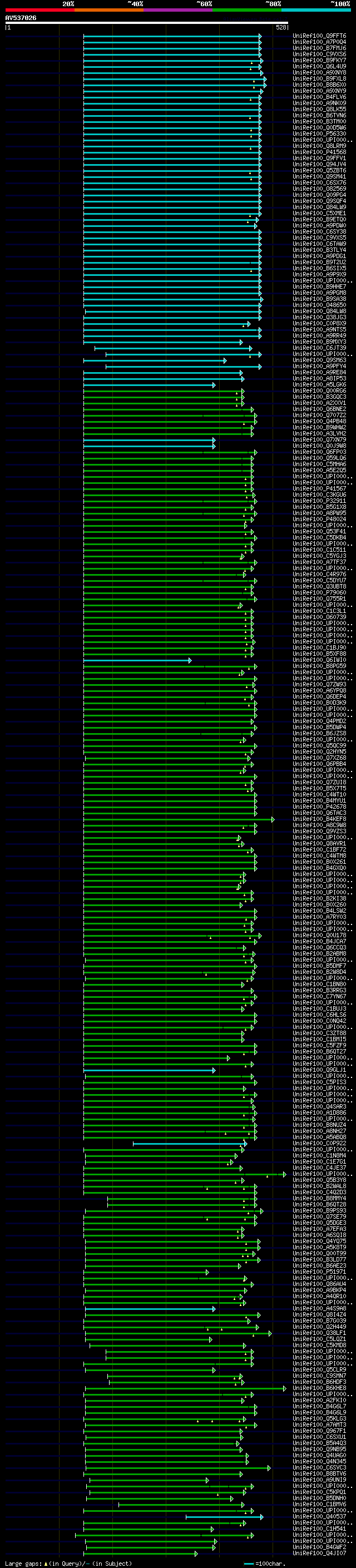Screen dimensions: 356x1568
Task: Open UniRef100_Q9SM41 hit
Action: pyautogui.click(x=319, y=176)
